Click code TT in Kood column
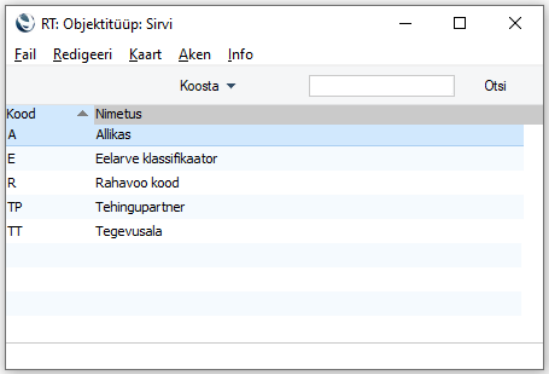This screenshot has height=375, width=549. click(15, 231)
